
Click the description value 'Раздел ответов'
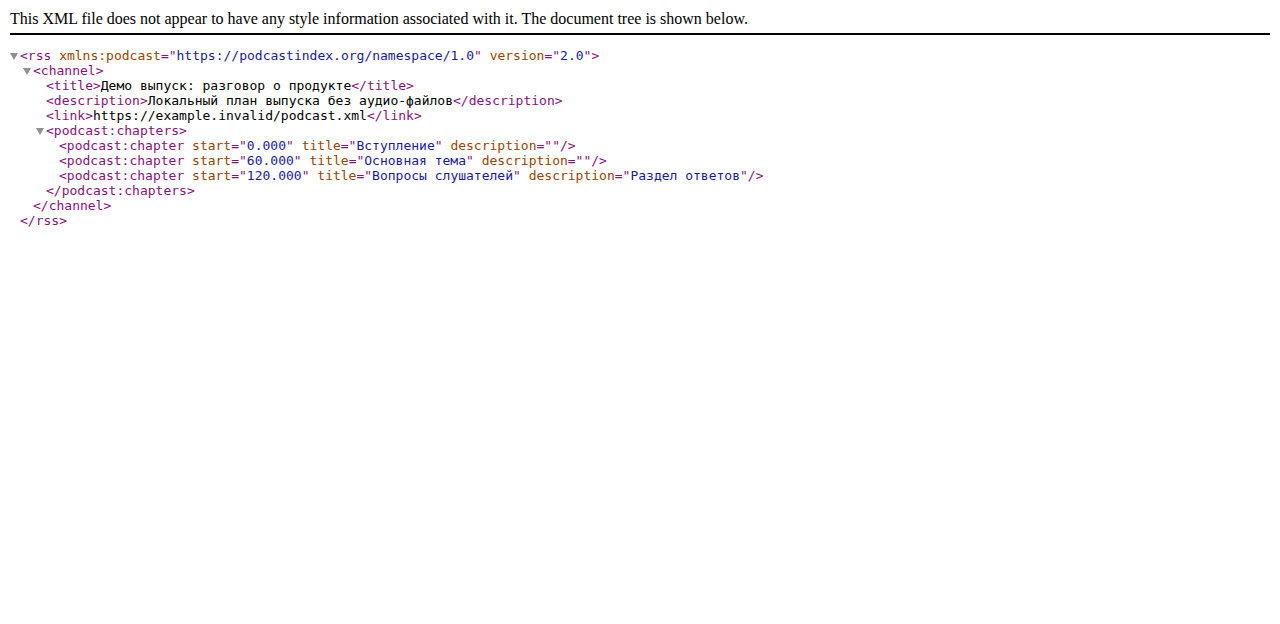[685, 176]
